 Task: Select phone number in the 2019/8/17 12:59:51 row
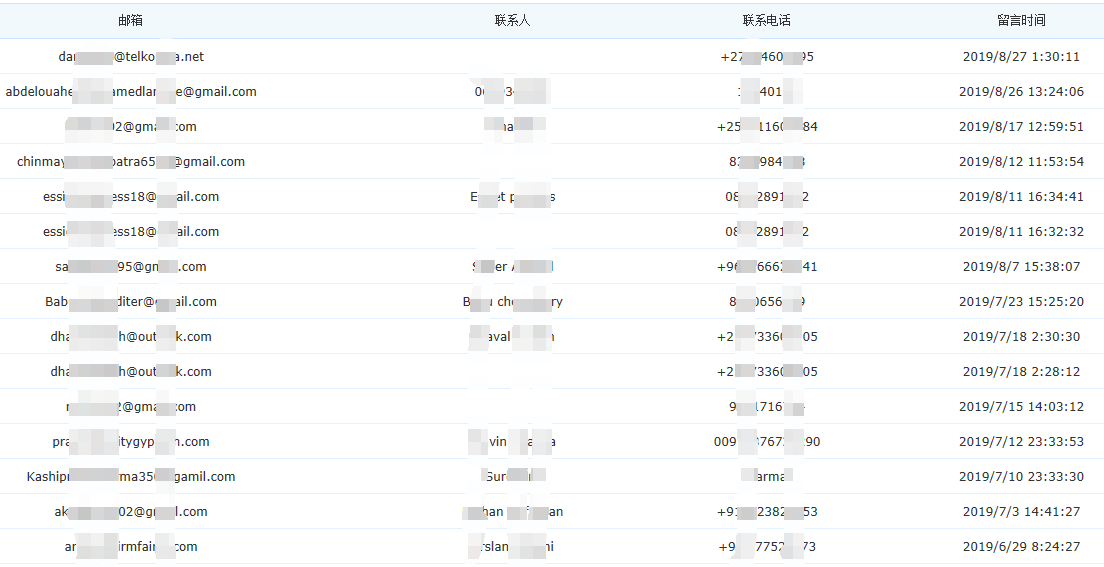point(767,127)
